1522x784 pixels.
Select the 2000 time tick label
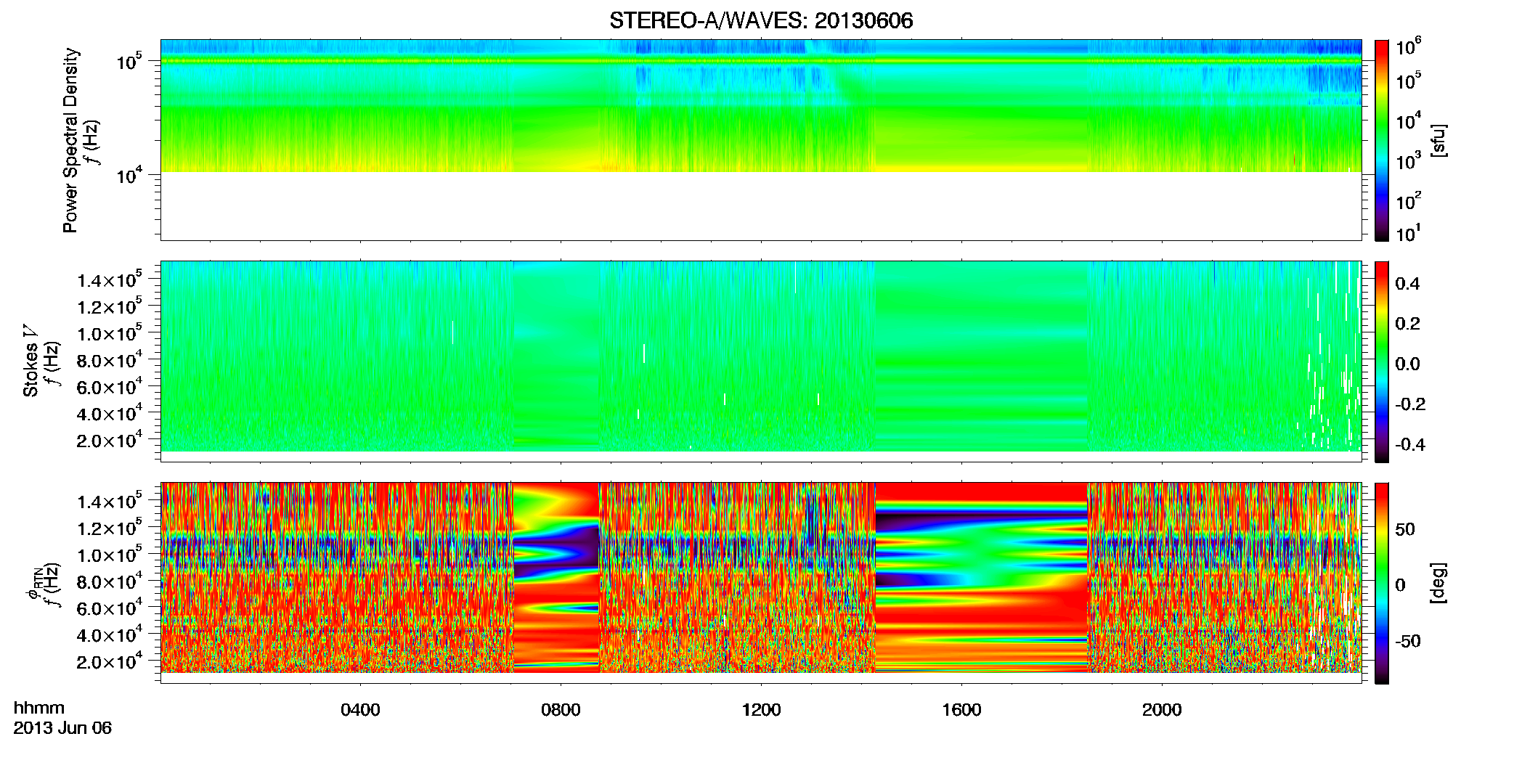[1162, 710]
